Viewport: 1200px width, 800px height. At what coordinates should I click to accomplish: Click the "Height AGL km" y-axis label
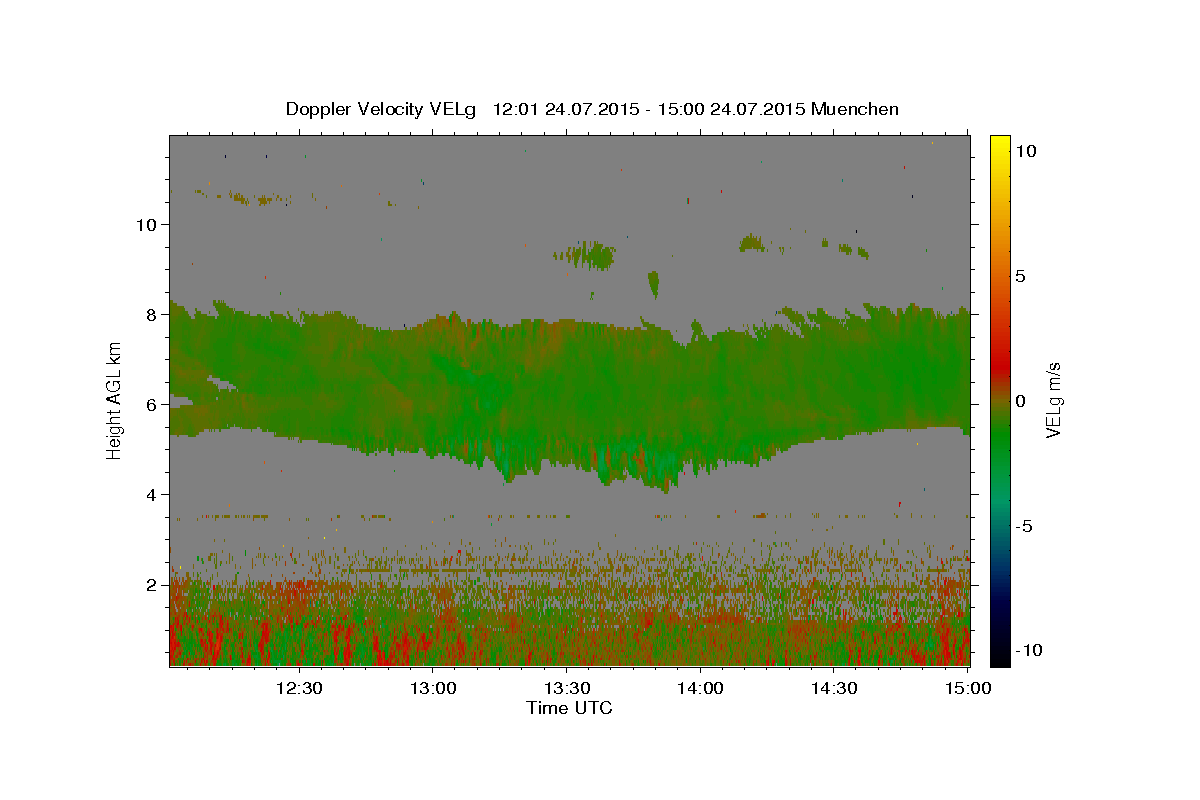pos(115,401)
